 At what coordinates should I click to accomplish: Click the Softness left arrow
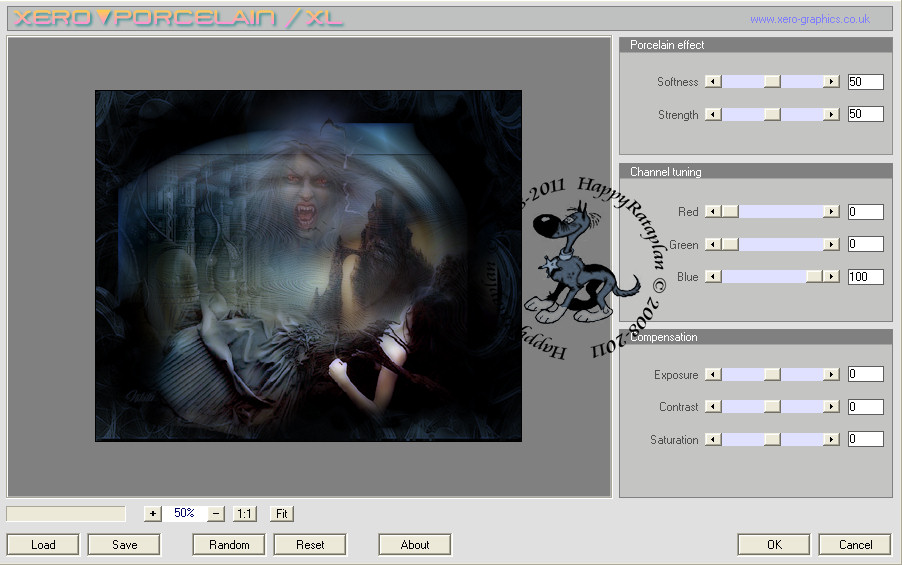713,82
